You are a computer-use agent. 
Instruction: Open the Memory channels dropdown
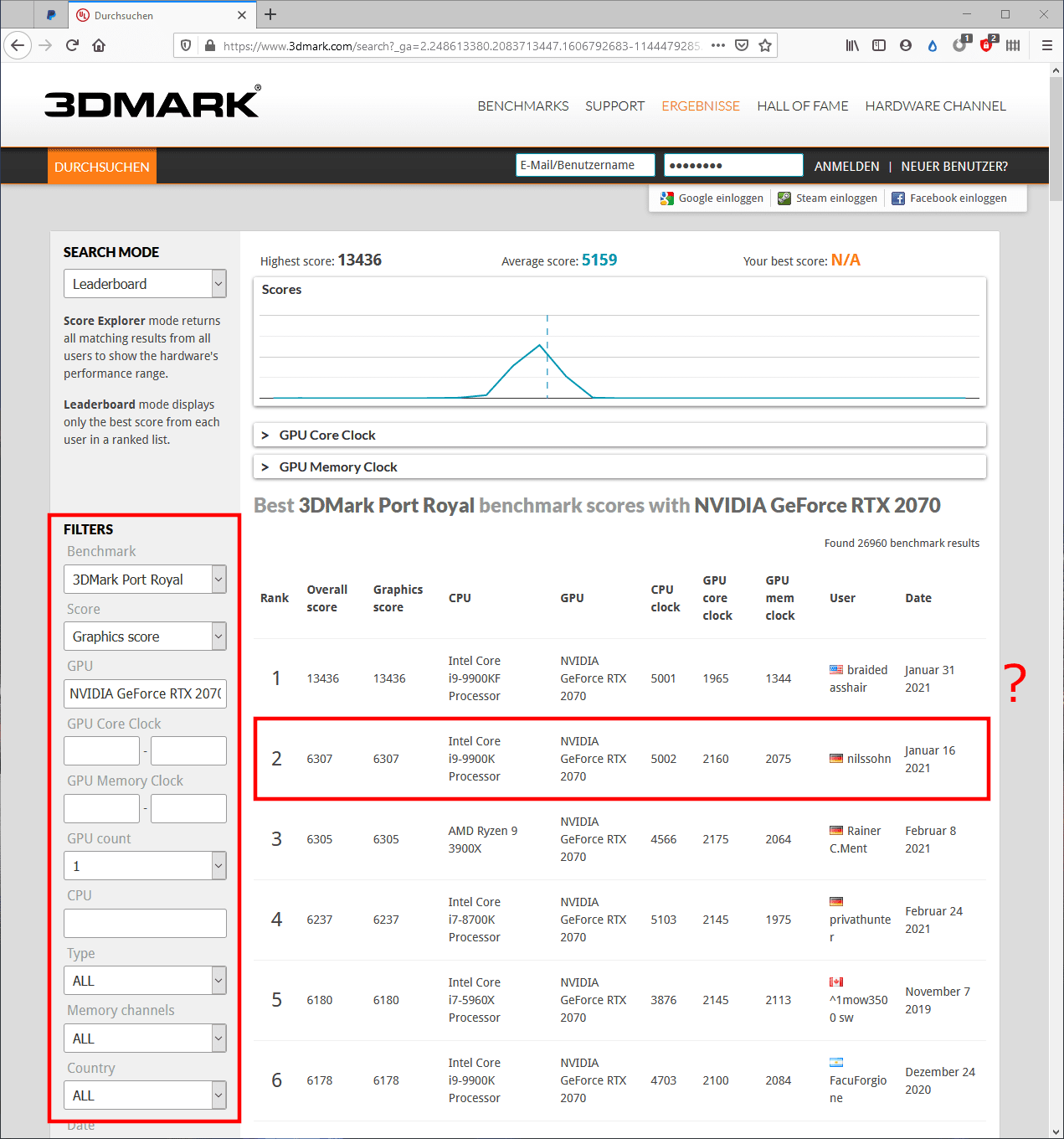pos(145,1038)
